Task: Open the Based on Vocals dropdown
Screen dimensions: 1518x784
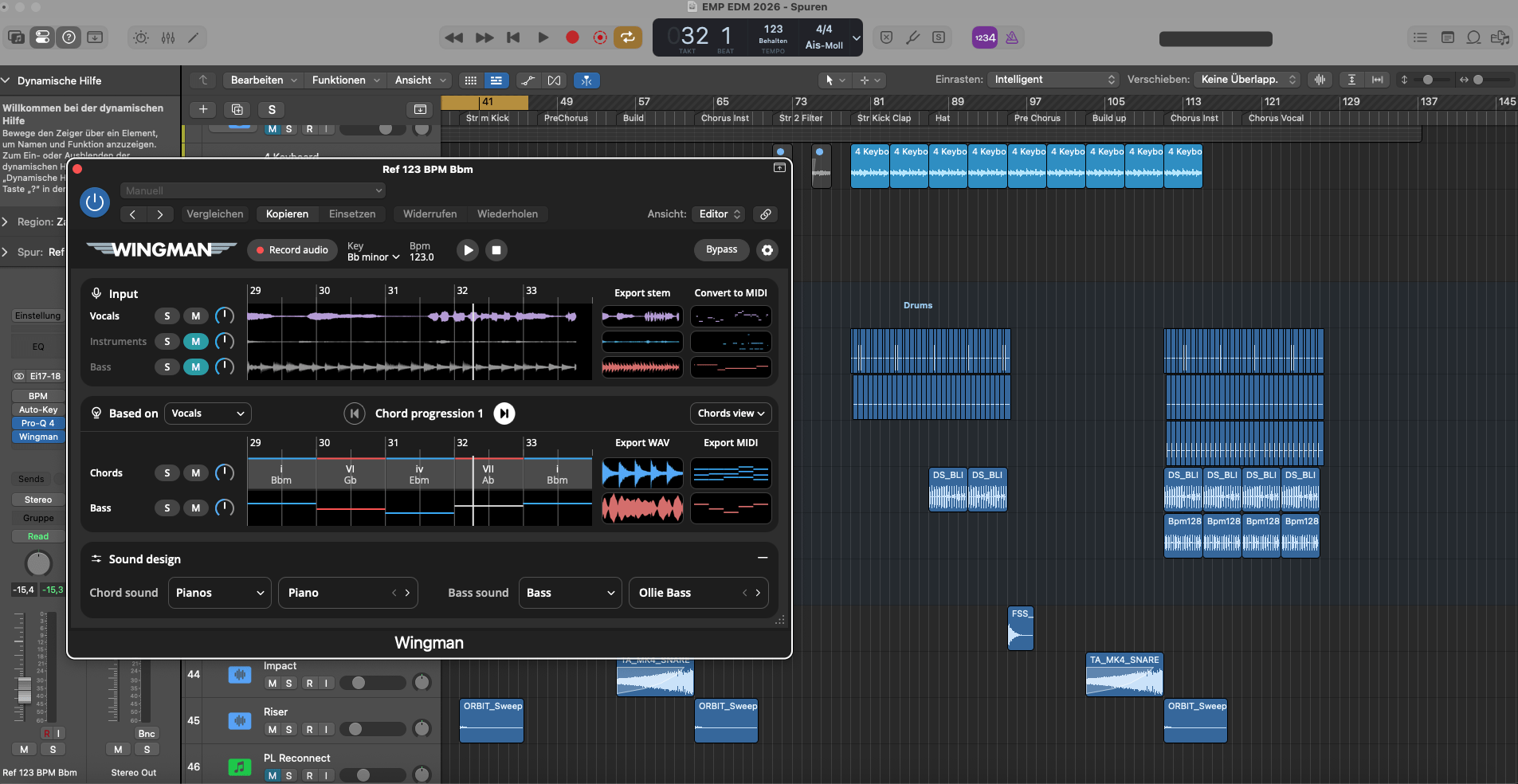Action: pos(208,414)
